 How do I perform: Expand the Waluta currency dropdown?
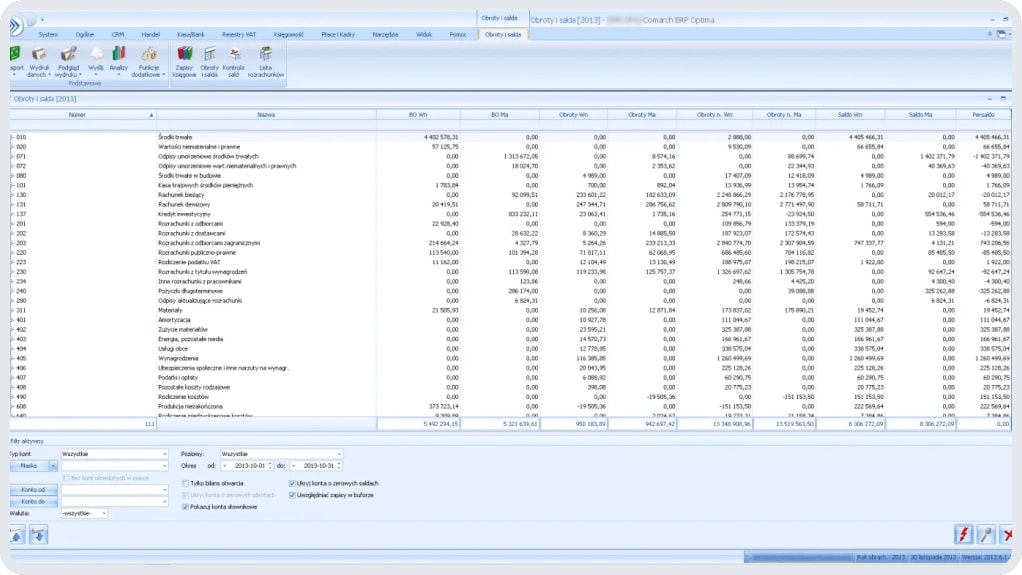tap(104, 513)
